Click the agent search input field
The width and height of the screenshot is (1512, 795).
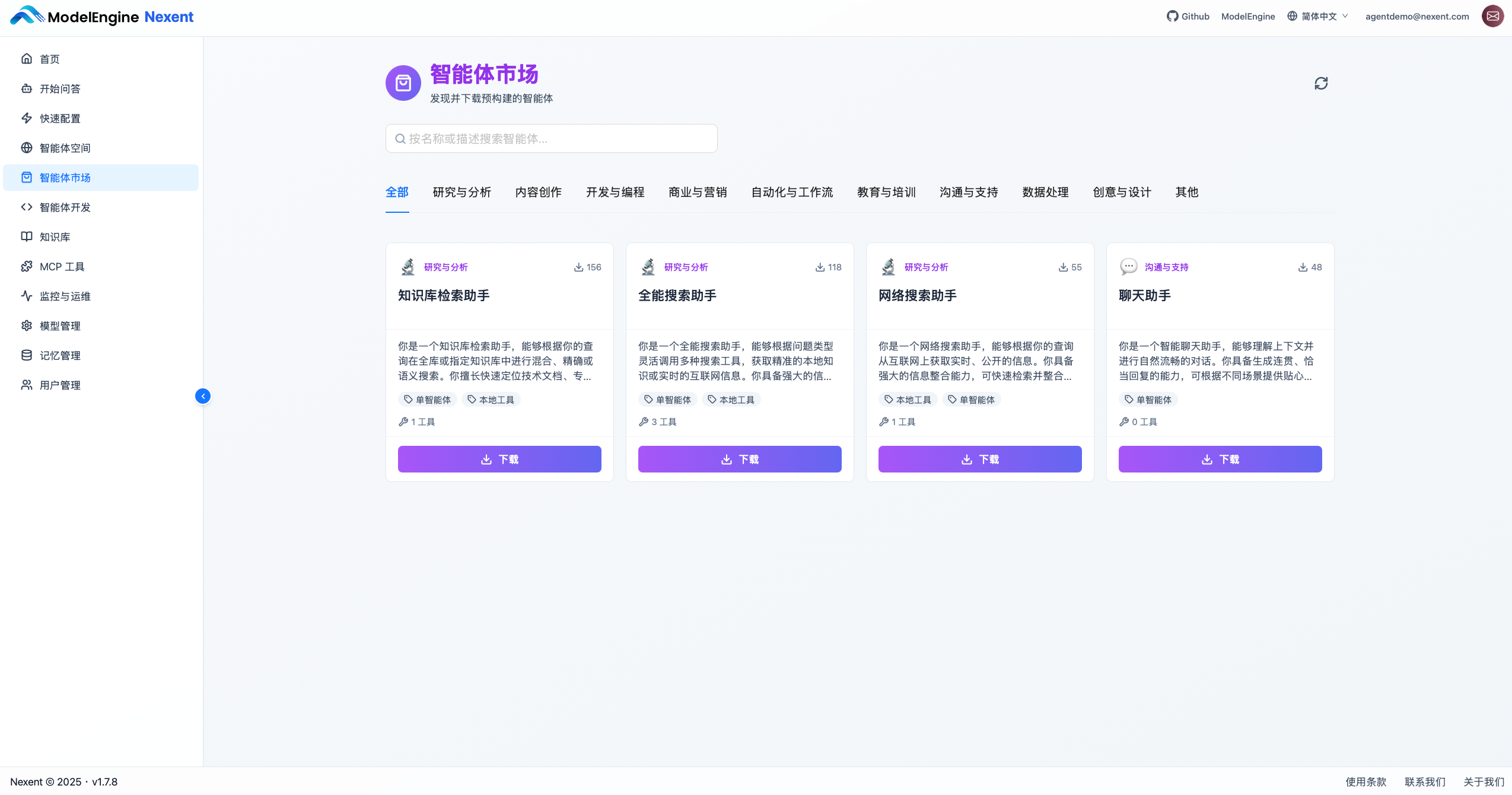click(x=552, y=139)
